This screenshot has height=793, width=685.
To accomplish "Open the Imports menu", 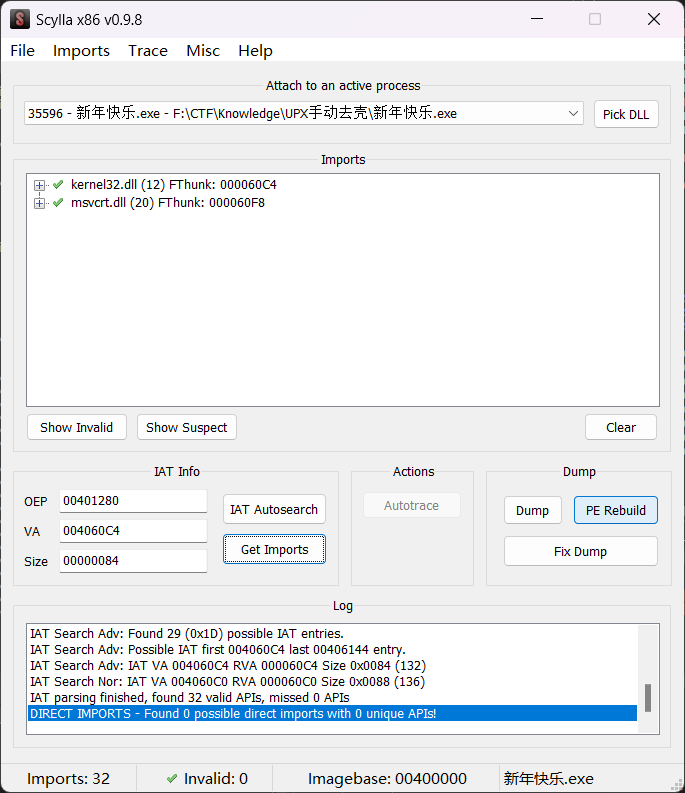I will point(81,51).
